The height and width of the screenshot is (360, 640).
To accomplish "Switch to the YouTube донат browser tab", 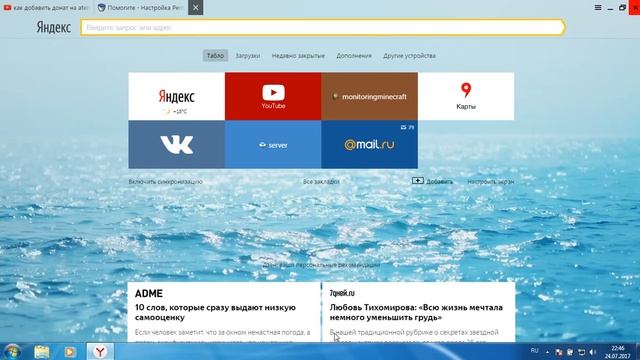I will [x=47, y=7].
